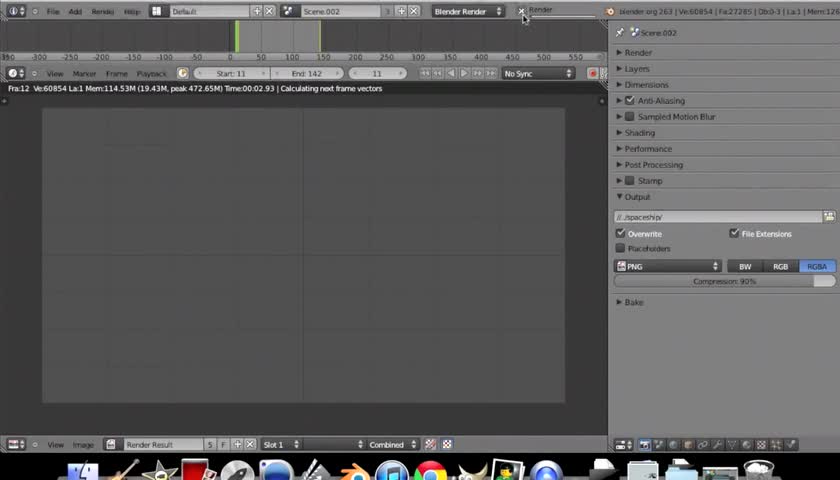The width and height of the screenshot is (840, 480).
Task: Click the Start: 11 frame field
Action: click(x=231, y=73)
